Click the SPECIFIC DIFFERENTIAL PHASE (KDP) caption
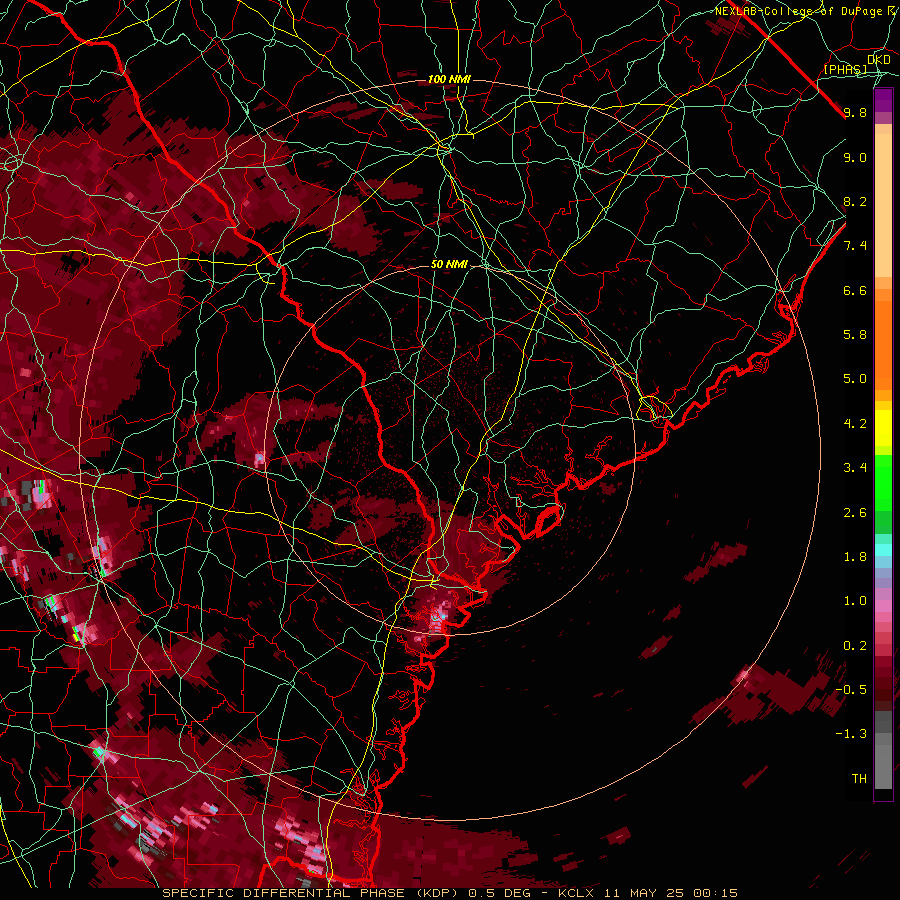 tap(312, 893)
